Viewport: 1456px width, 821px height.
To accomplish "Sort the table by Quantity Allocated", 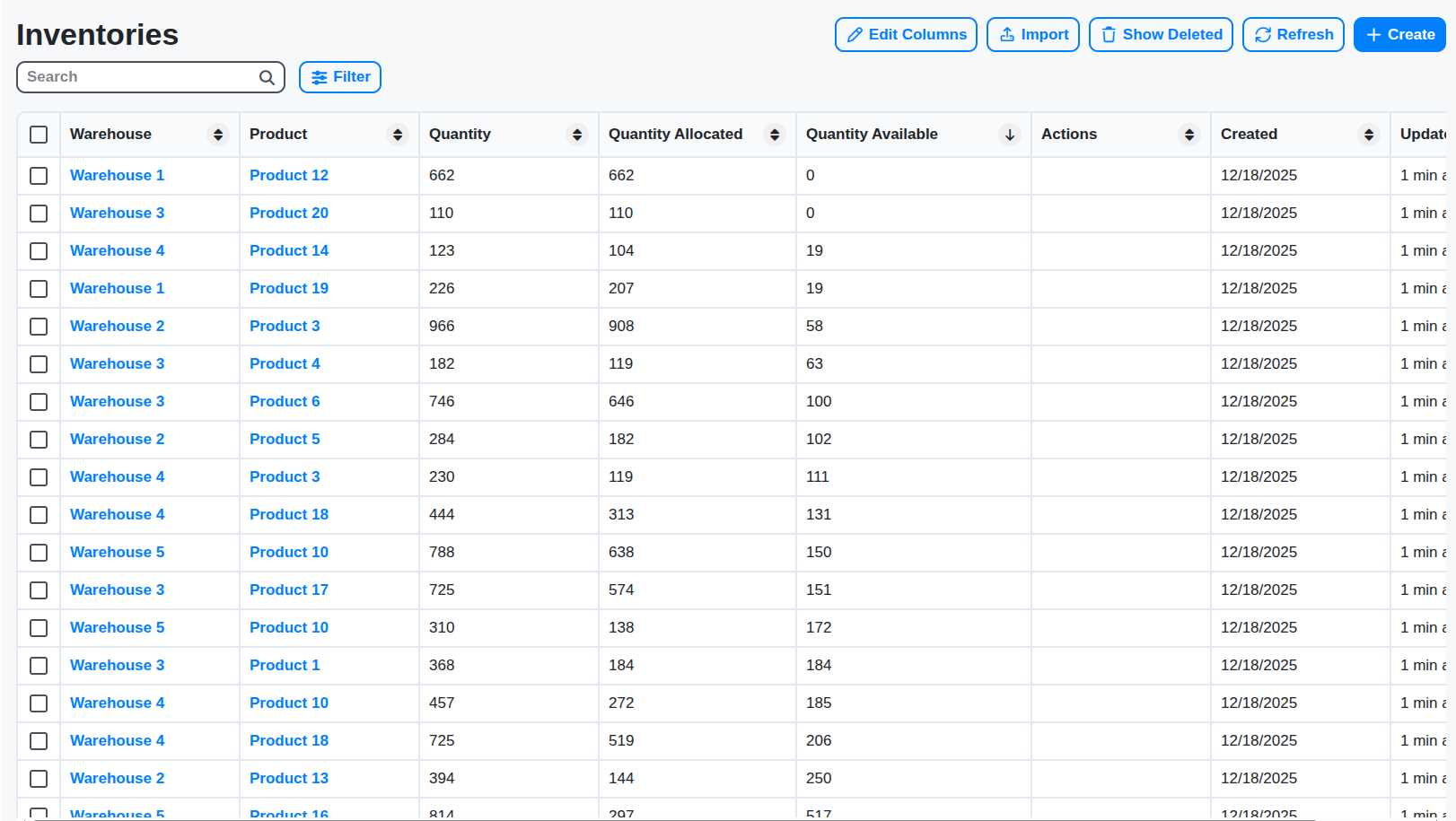I will coord(775,134).
